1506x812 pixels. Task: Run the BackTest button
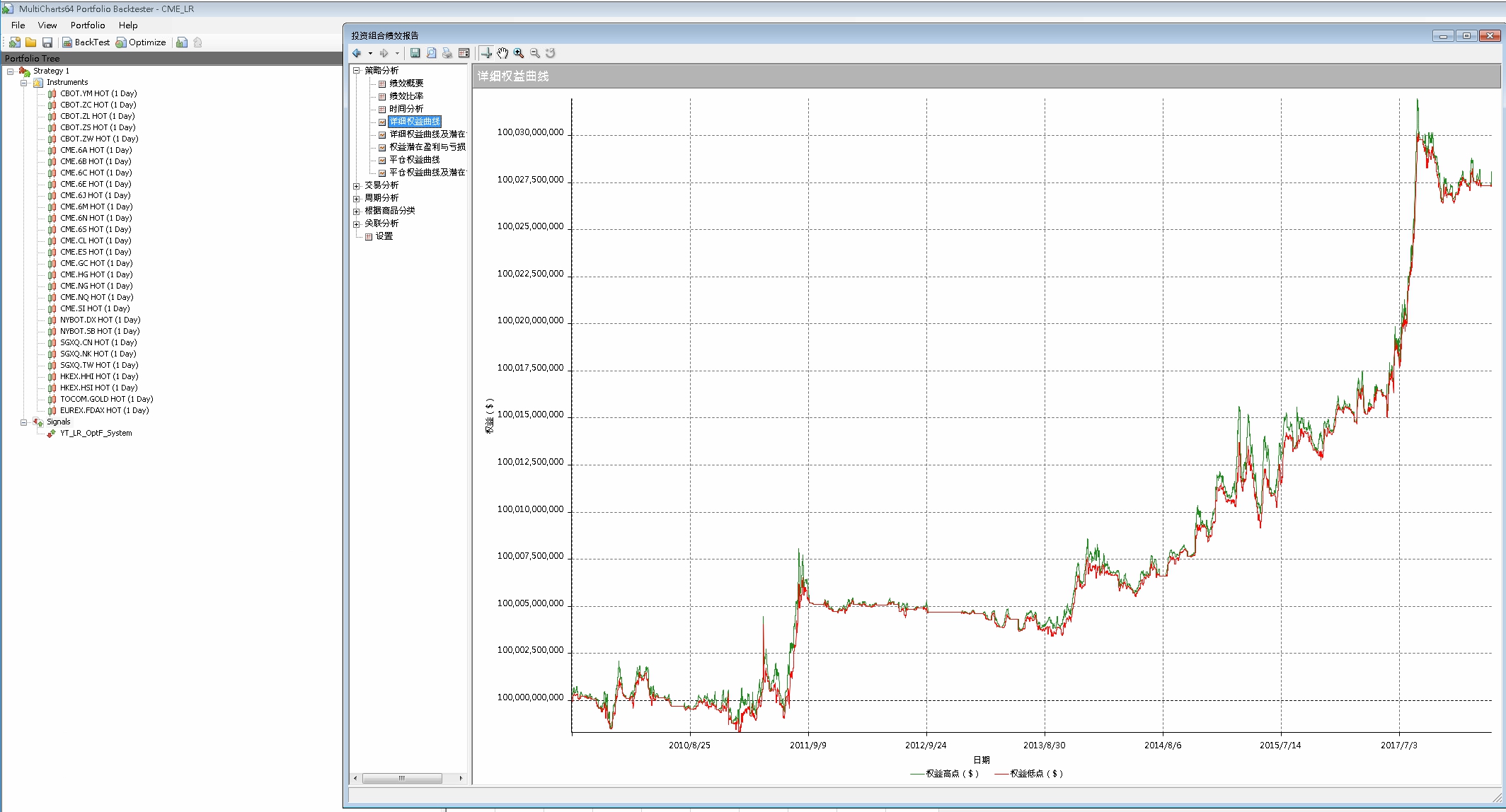tap(86, 42)
